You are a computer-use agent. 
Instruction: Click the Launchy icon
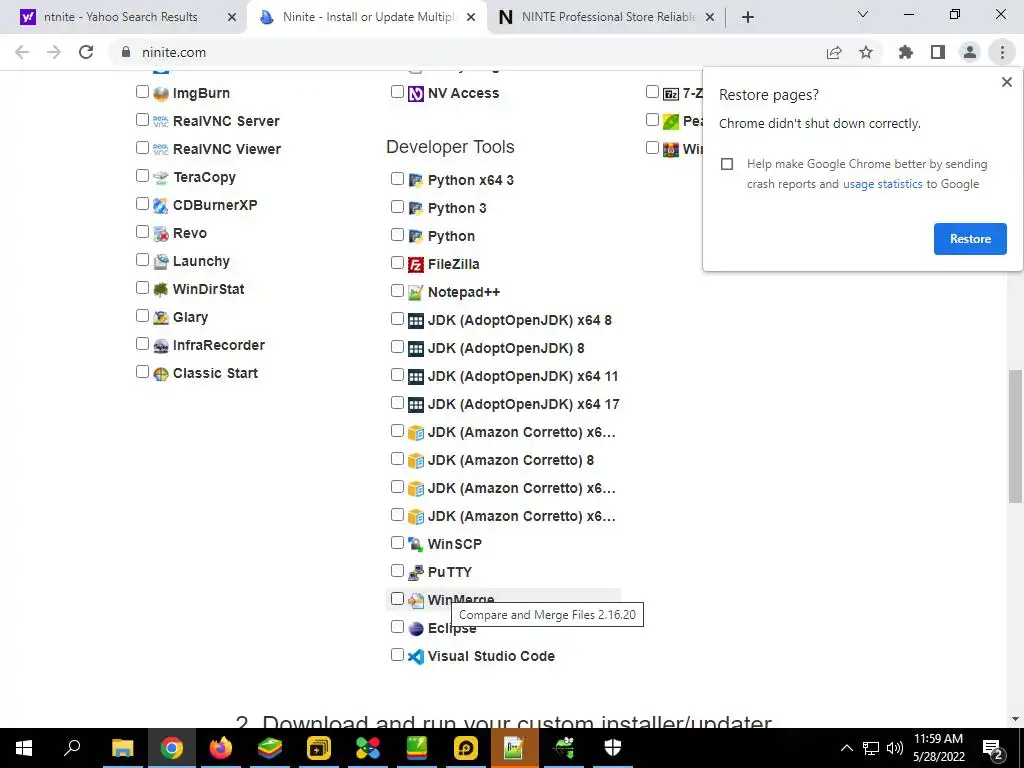click(161, 262)
